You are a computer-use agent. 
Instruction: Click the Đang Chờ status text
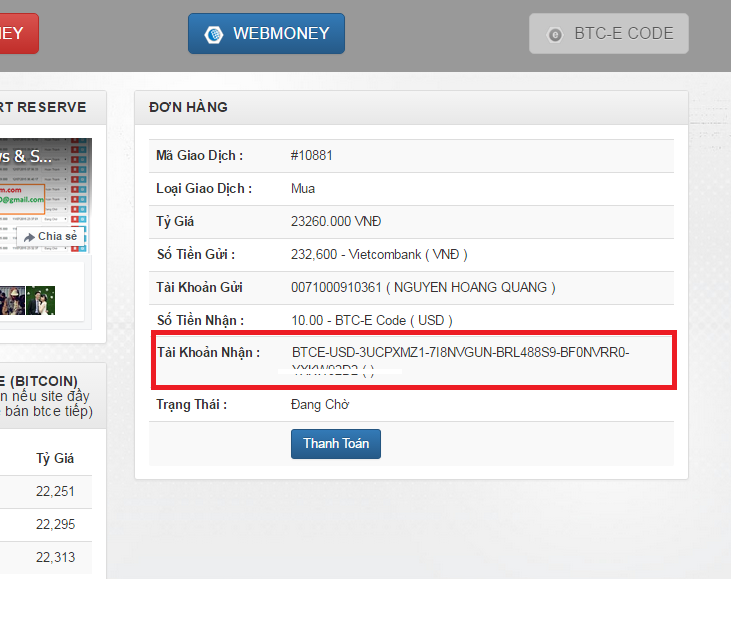(x=320, y=404)
